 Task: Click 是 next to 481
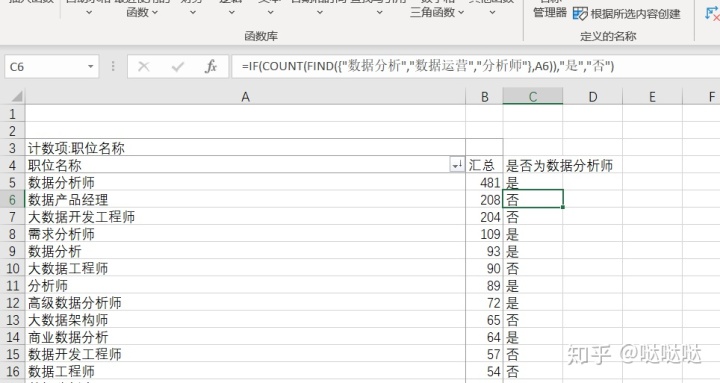click(512, 183)
